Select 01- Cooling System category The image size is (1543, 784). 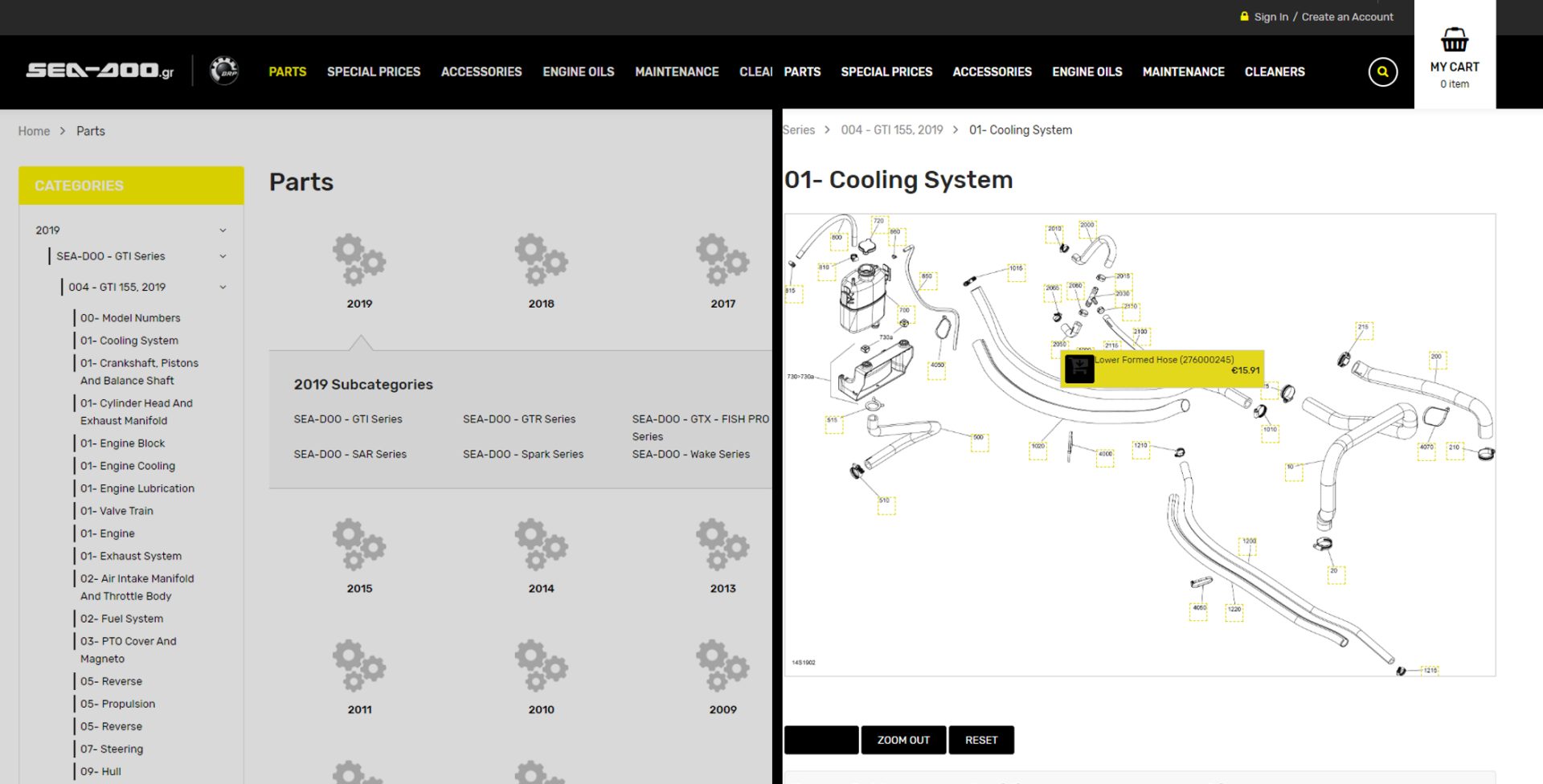coord(129,341)
